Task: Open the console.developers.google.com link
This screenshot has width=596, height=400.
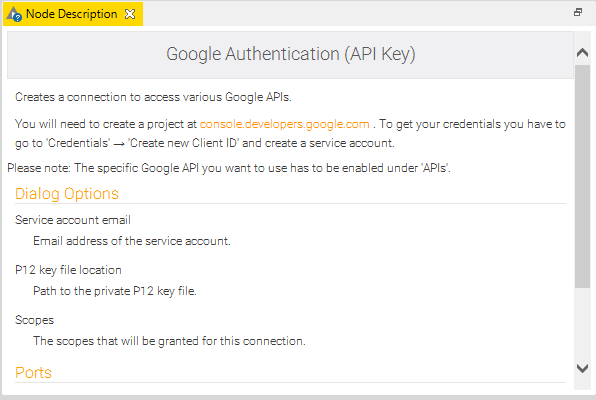Action: tap(285, 124)
